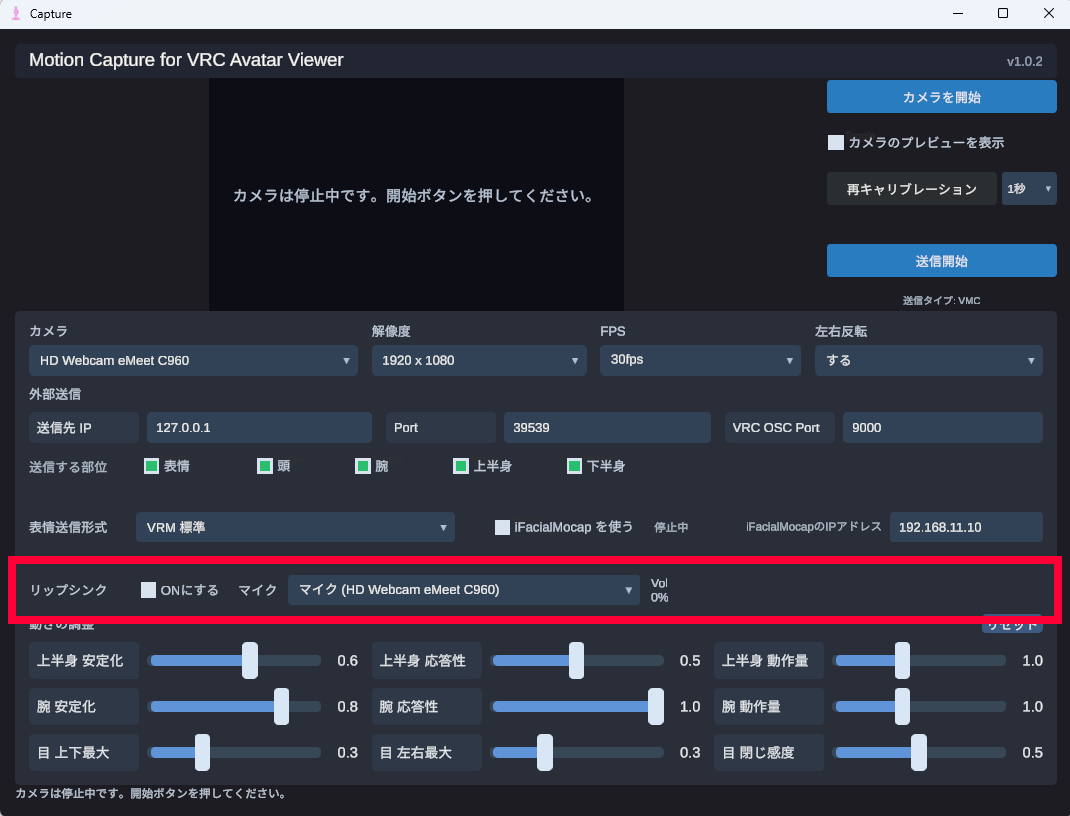The image size is (1070, 816).
Task: Click the 上半身 安定化 slider handle
Action: (x=250, y=660)
